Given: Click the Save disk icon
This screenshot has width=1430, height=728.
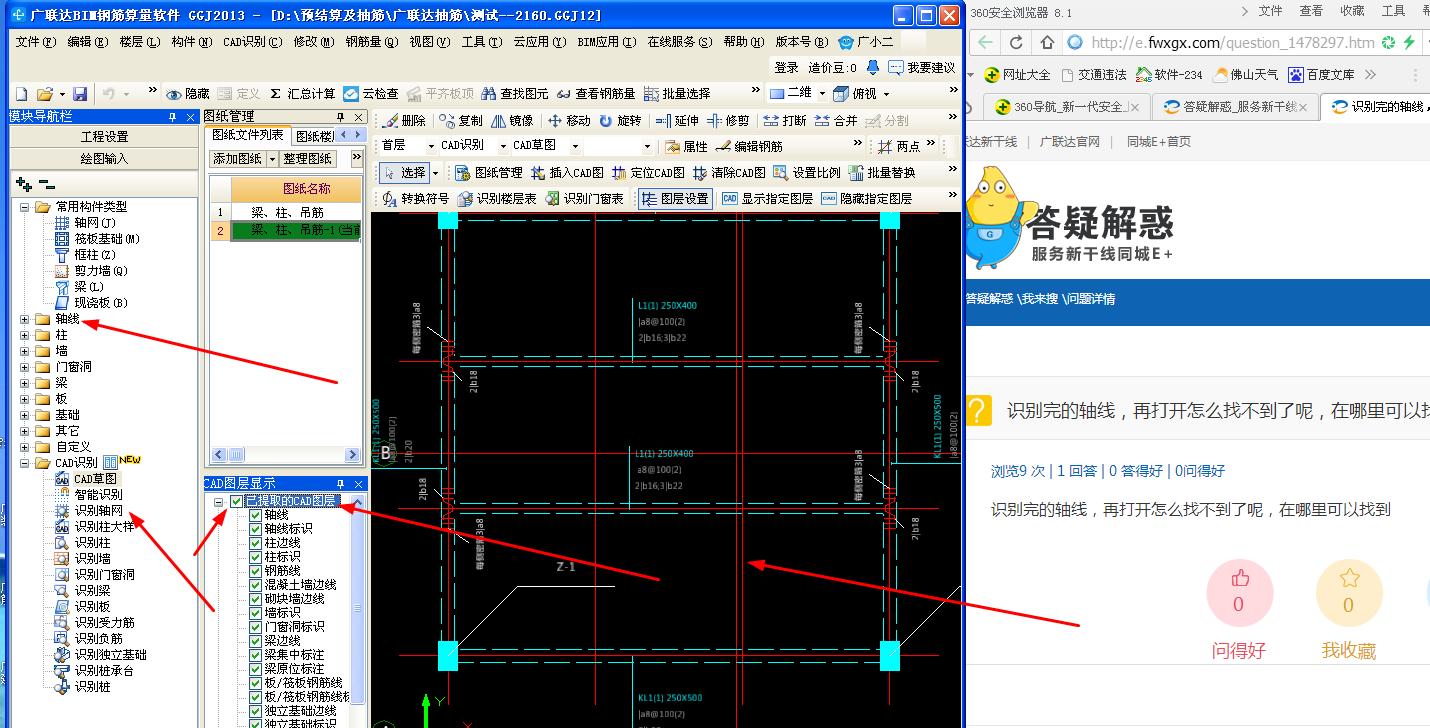Looking at the screenshot, I should pyautogui.click(x=80, y=93).
